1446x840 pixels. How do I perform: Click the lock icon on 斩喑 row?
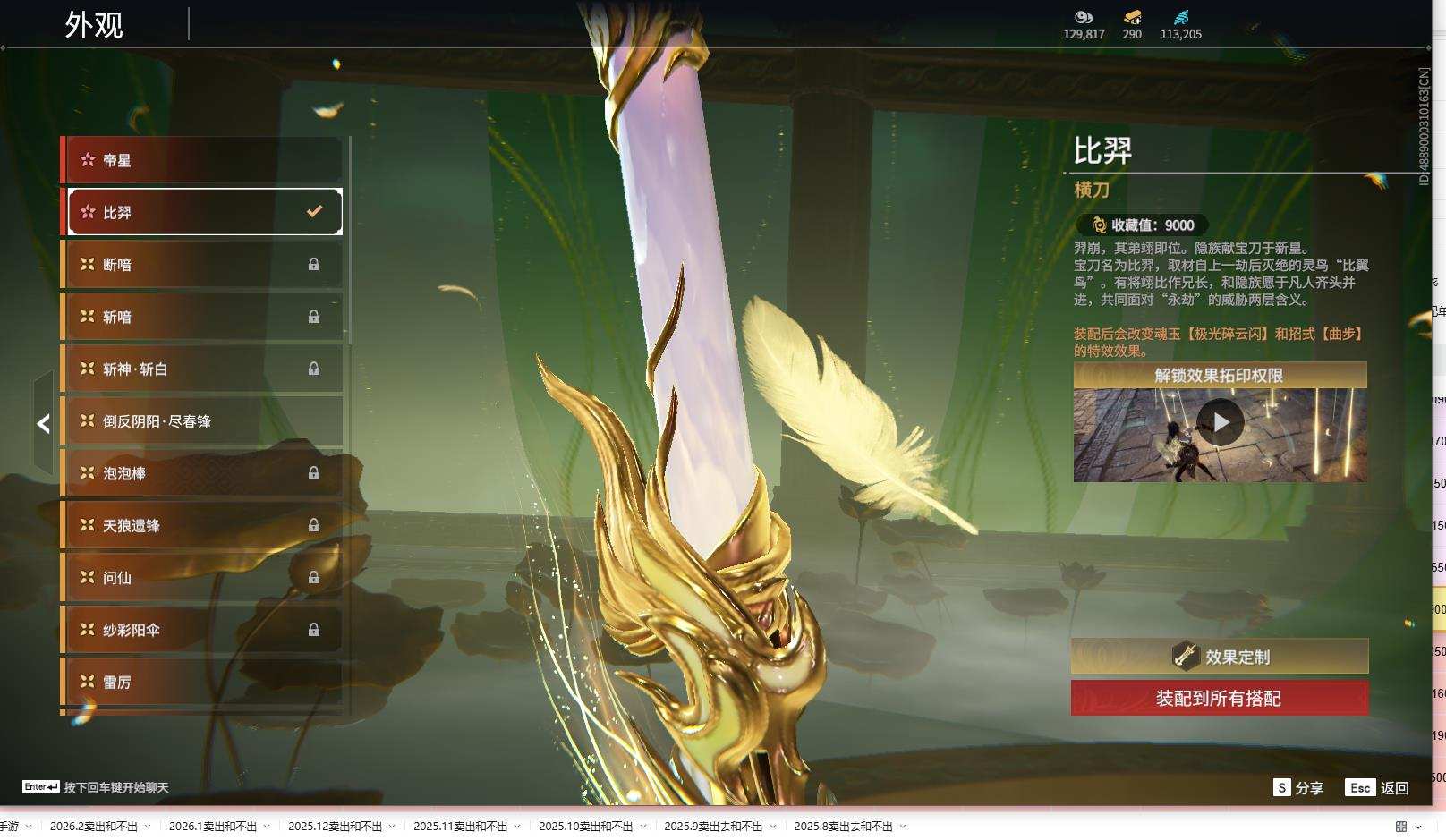pos(314,317)
